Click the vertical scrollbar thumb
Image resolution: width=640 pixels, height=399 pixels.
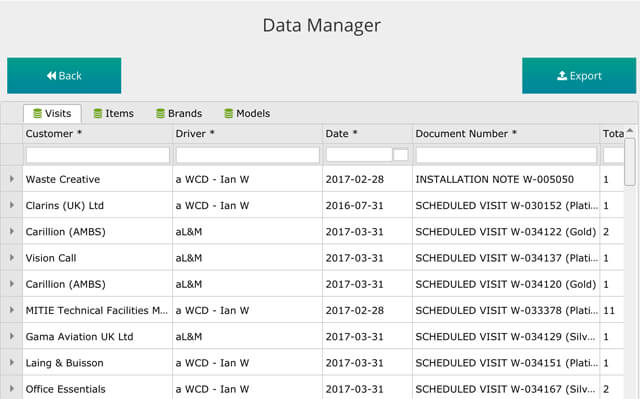[x=630, y=162]
